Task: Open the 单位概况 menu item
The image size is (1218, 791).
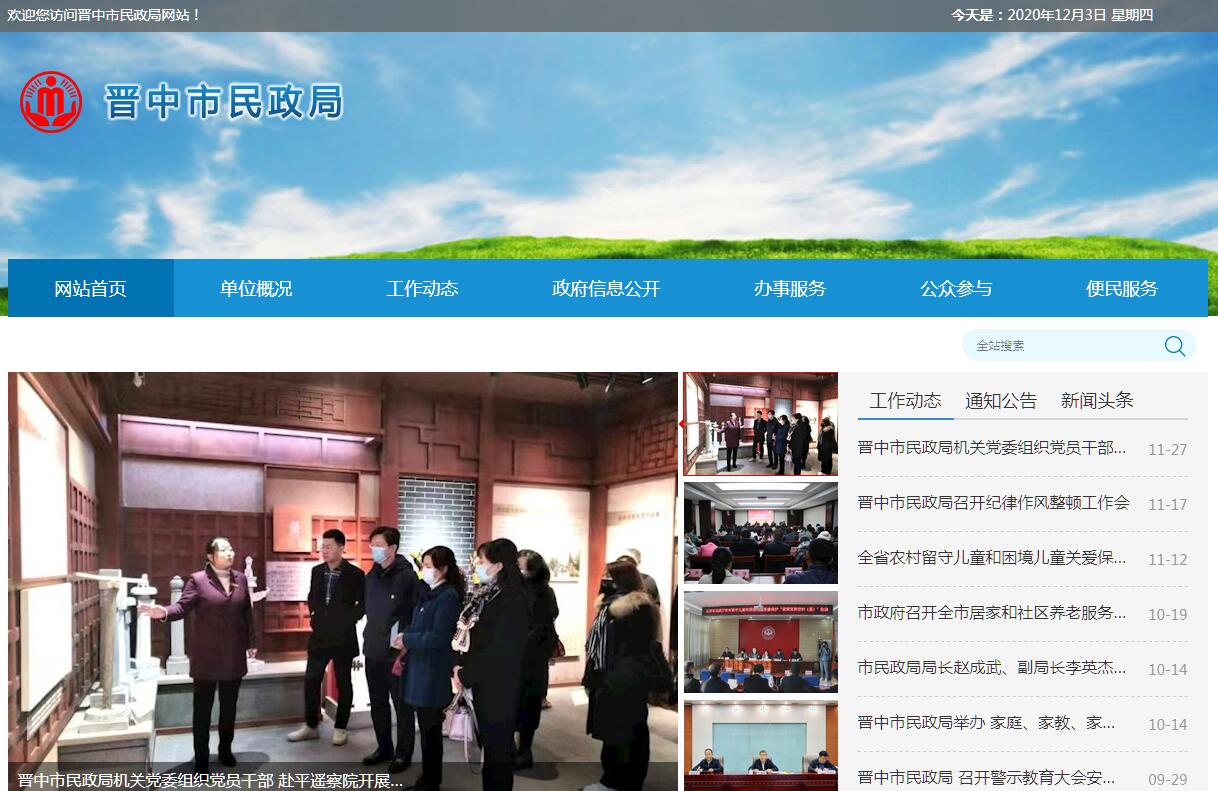Action: [256, 289]
